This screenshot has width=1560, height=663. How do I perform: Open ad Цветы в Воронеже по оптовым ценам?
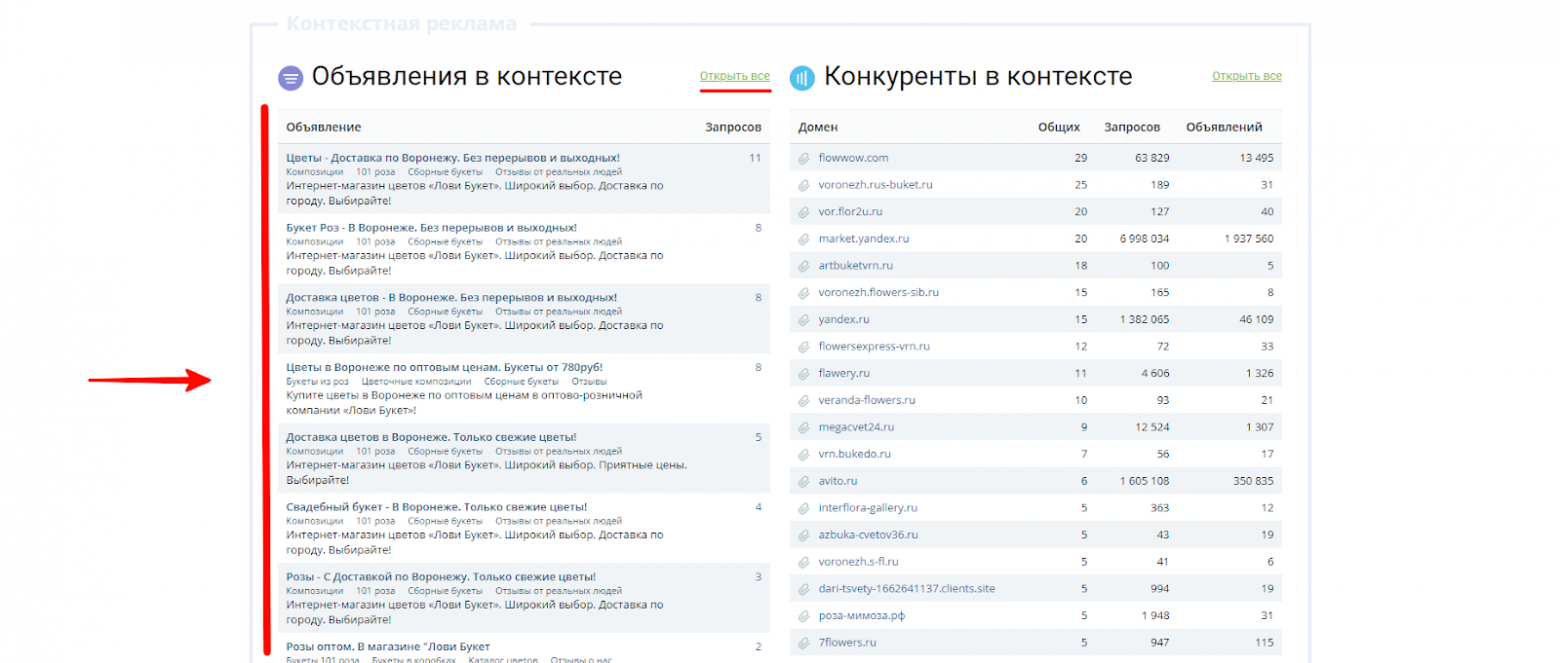[444, 368]
